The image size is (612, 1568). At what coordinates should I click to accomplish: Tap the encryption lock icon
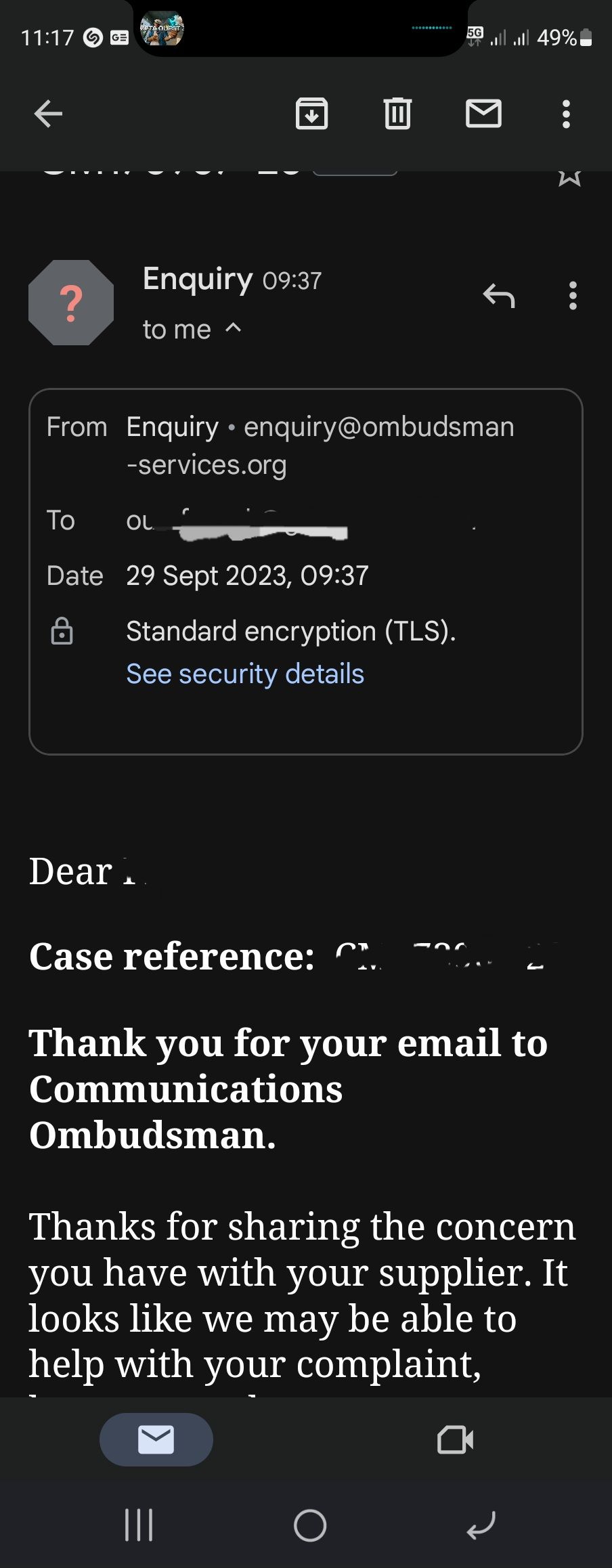(x=62, y=631)
